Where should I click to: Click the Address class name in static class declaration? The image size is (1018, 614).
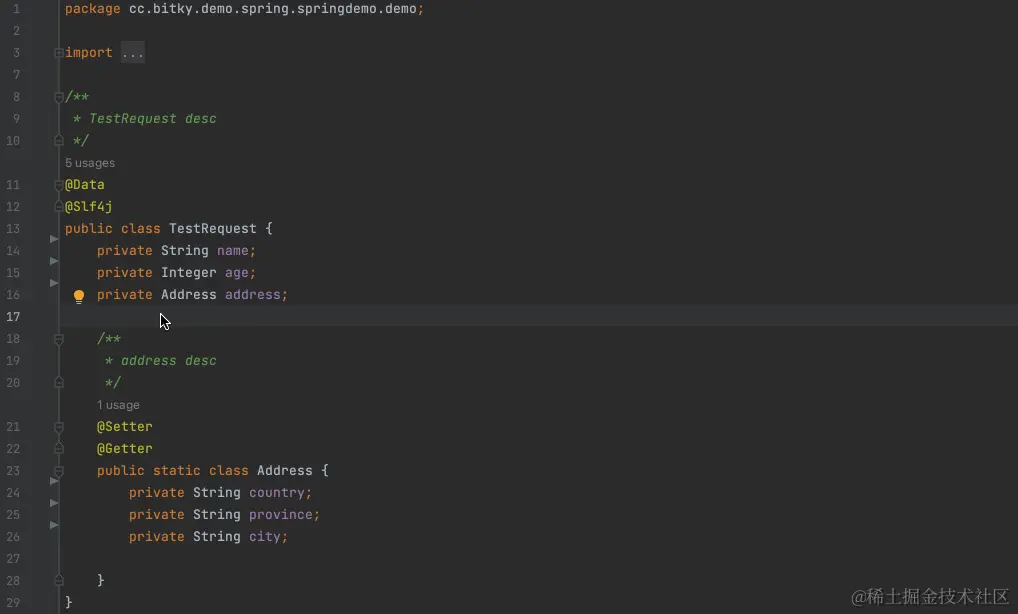[x=284, y=471]
